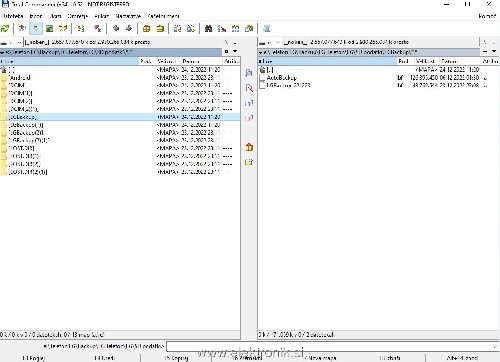Select the thumbnails view toolbar icon
Image resolution: width=500 pixels, height=362 pixels.
tap(50, 29)
